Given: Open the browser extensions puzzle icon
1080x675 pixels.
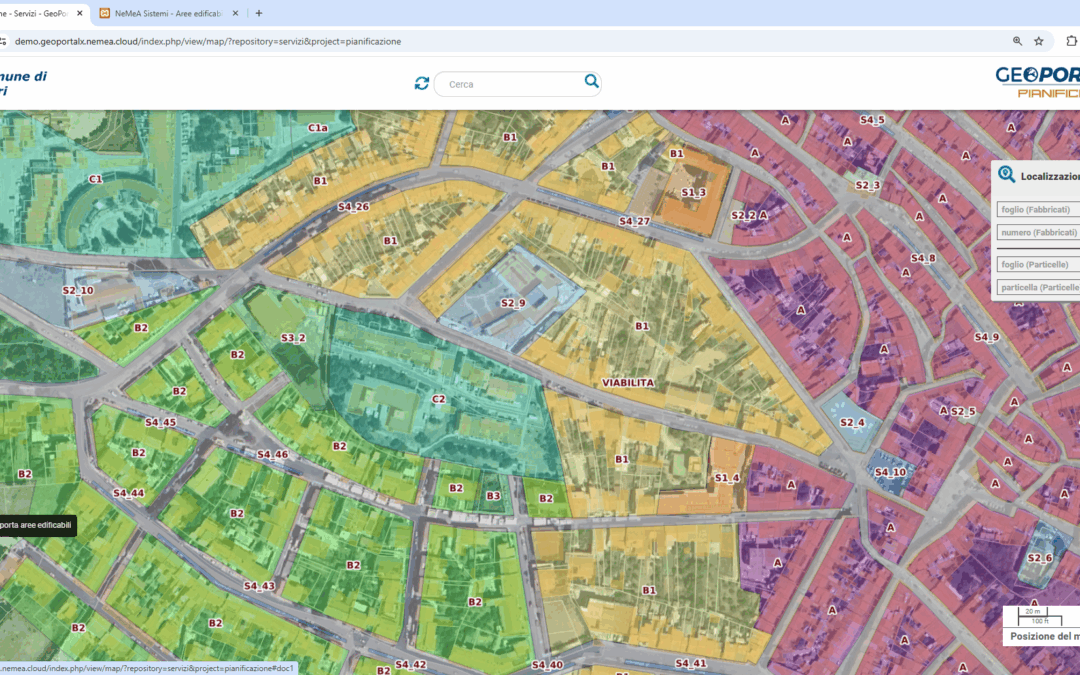Looking at the screenshot, I should point(1072,41).
